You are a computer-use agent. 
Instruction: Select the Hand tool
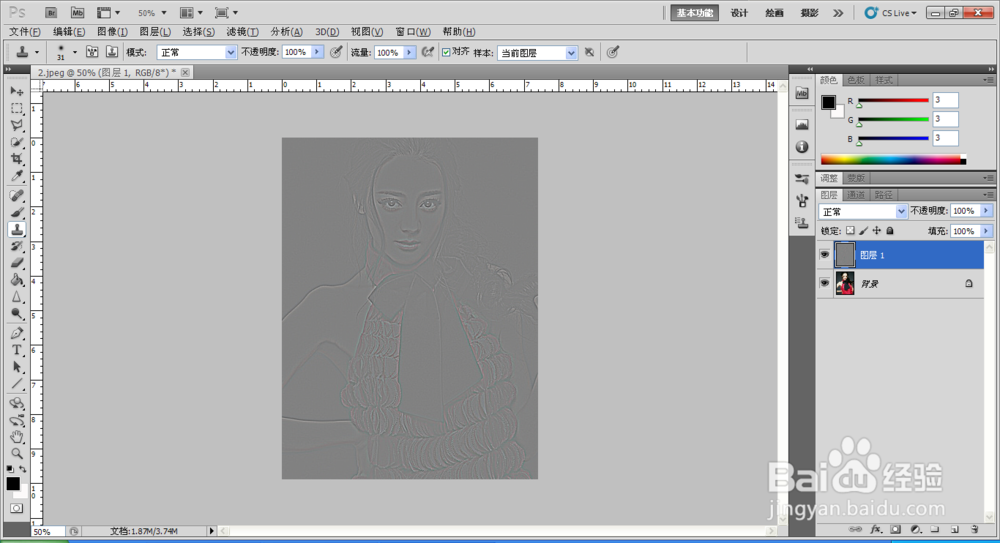click(17, 437)
